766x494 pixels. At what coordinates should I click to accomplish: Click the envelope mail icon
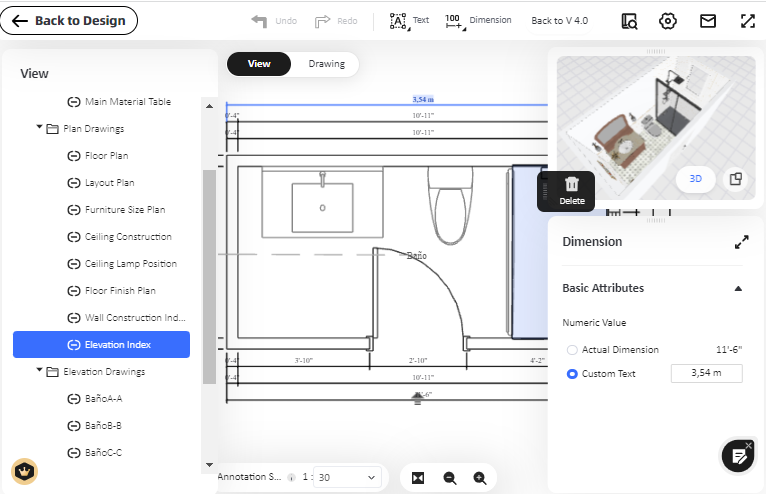(x=707, y=21)
